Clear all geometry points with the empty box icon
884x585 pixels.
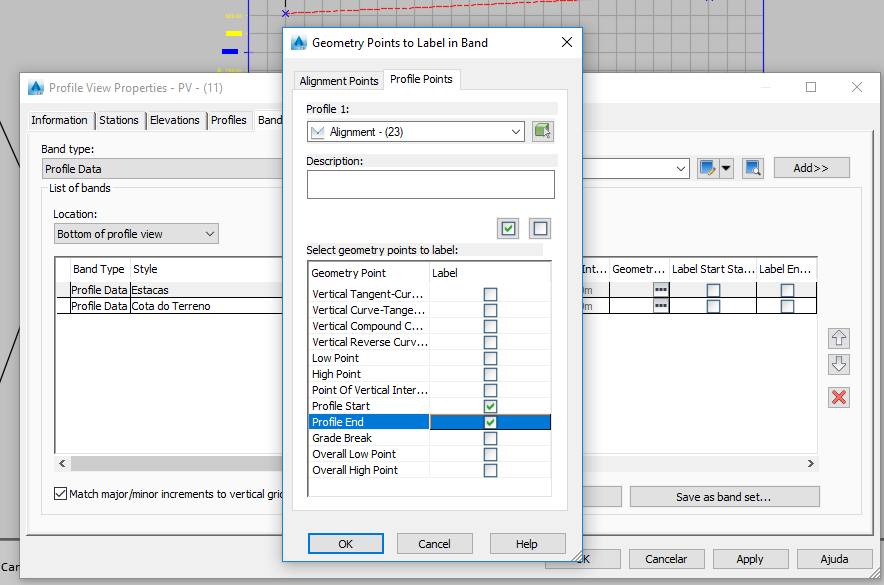[x=539, y=228]
